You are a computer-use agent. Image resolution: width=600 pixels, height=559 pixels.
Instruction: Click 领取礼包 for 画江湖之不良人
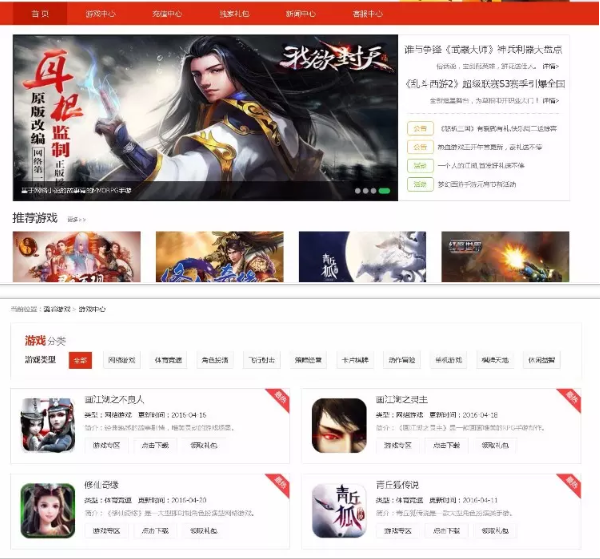pos(204,445)
